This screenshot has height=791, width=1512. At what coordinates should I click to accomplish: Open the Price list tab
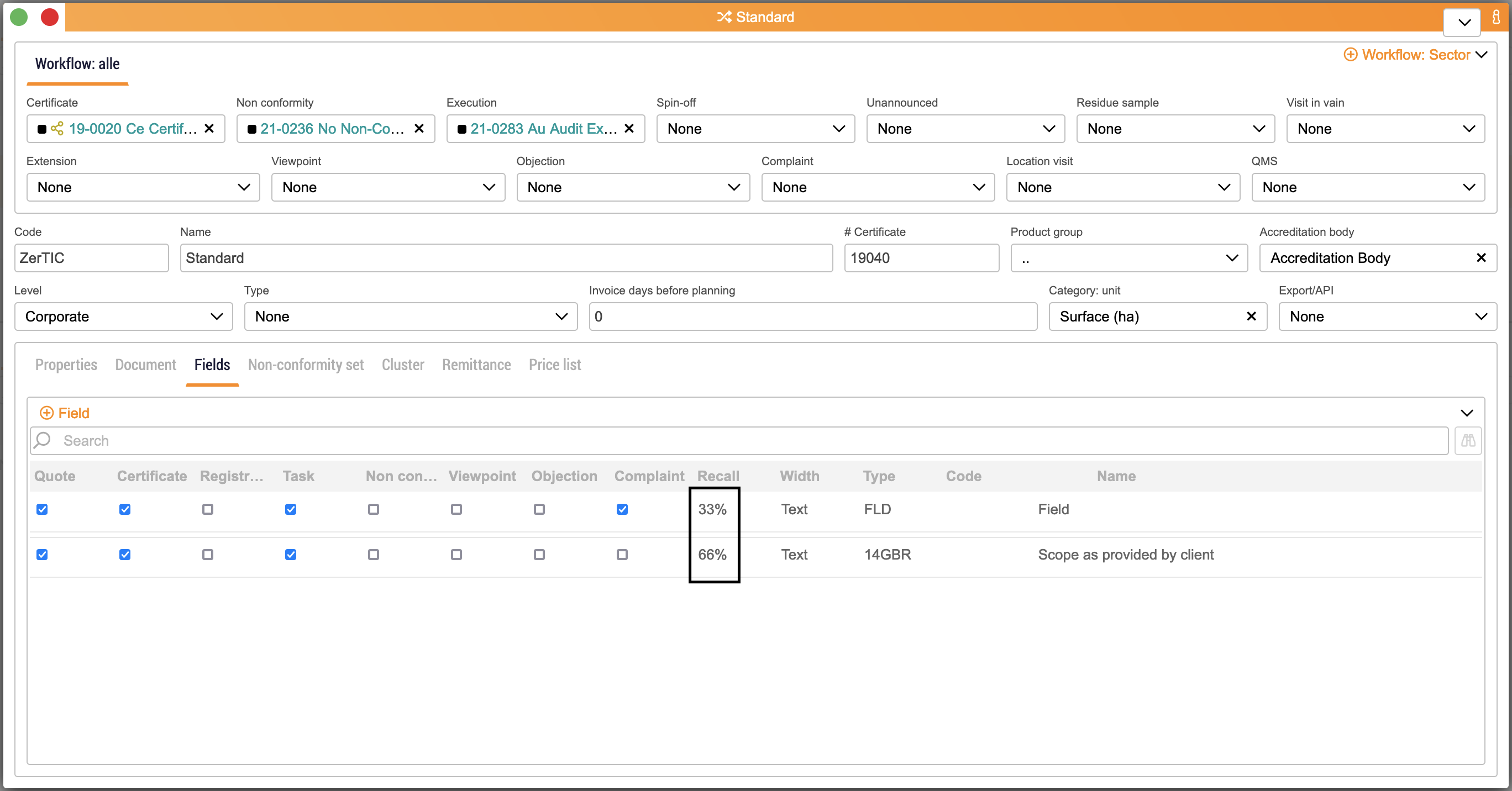(x=555, y=365)
